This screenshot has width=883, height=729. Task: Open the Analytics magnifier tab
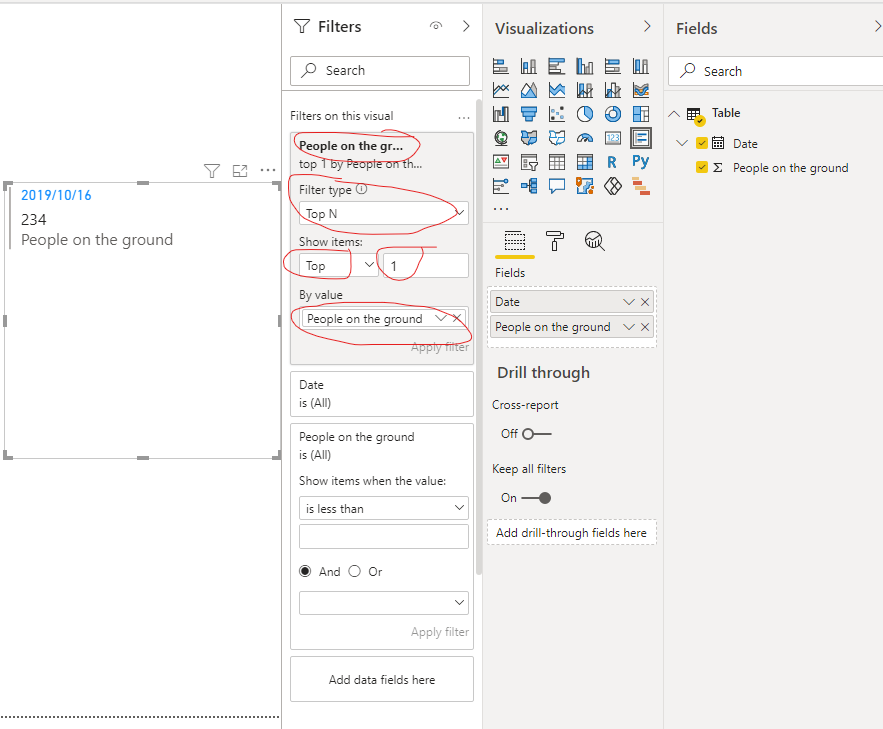594,241
